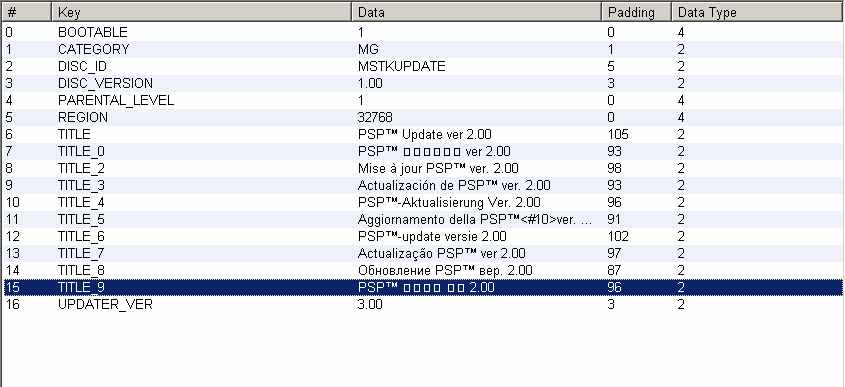Click padding value 105
Viewport: 845px width, 387px height.
pos(618,134)
